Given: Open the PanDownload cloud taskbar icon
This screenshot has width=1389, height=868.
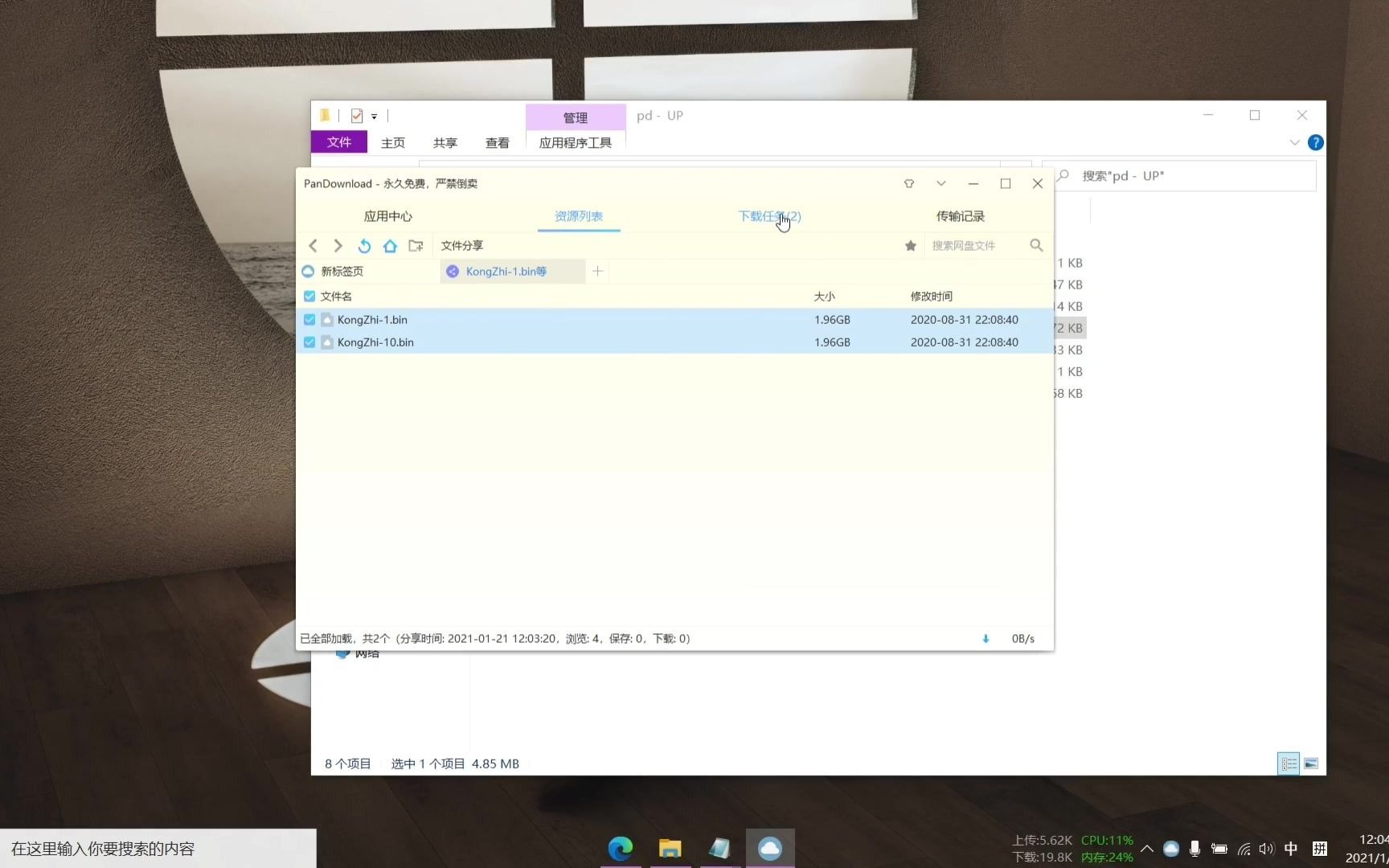Looking at the screenshot, I should (x=770, y=848).
